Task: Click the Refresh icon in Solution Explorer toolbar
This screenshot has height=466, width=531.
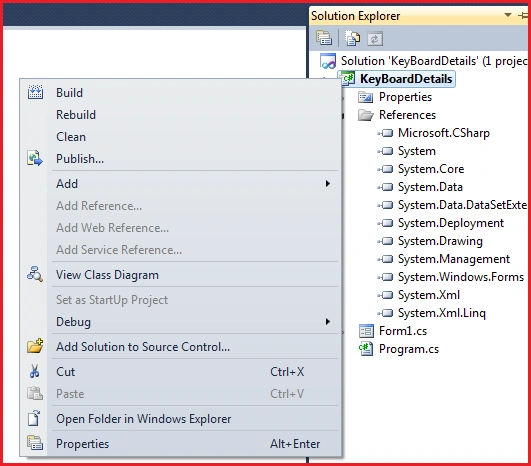Action: click(375, 39)
